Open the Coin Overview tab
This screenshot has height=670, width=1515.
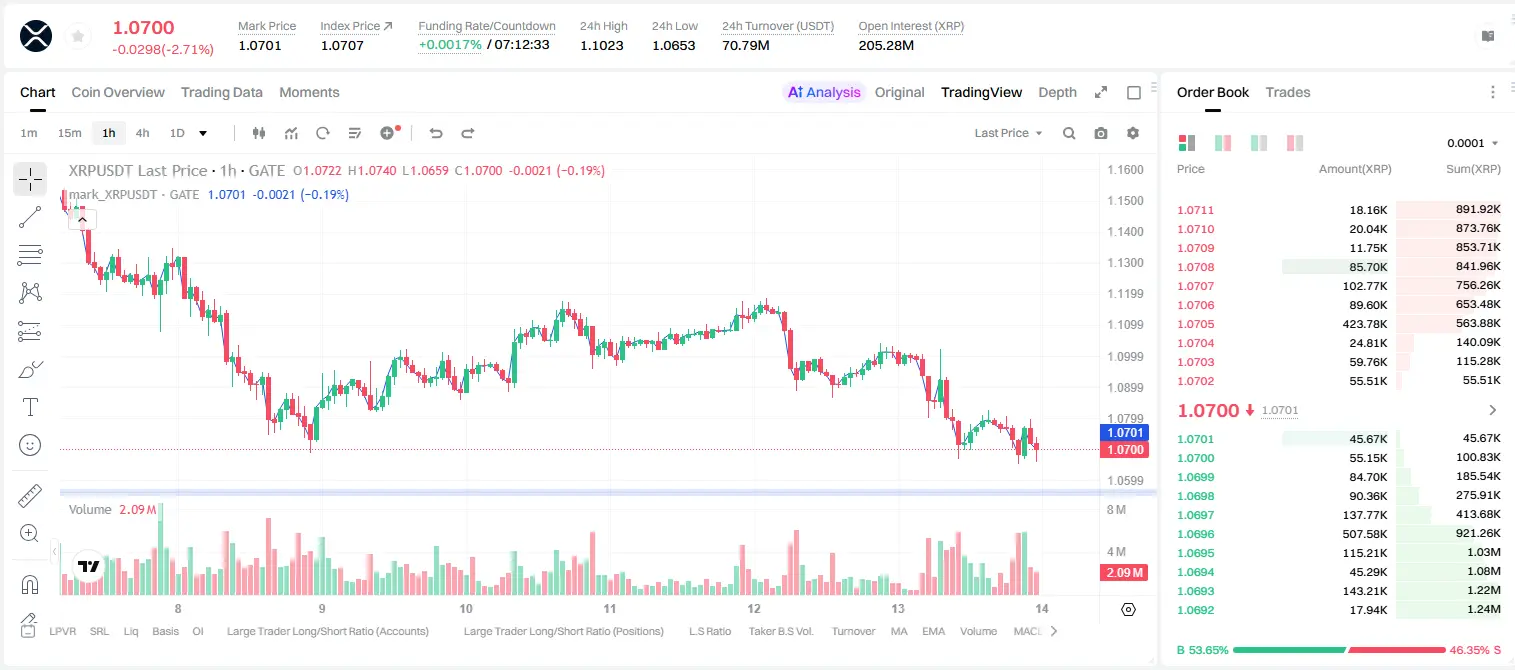point(118,92)
